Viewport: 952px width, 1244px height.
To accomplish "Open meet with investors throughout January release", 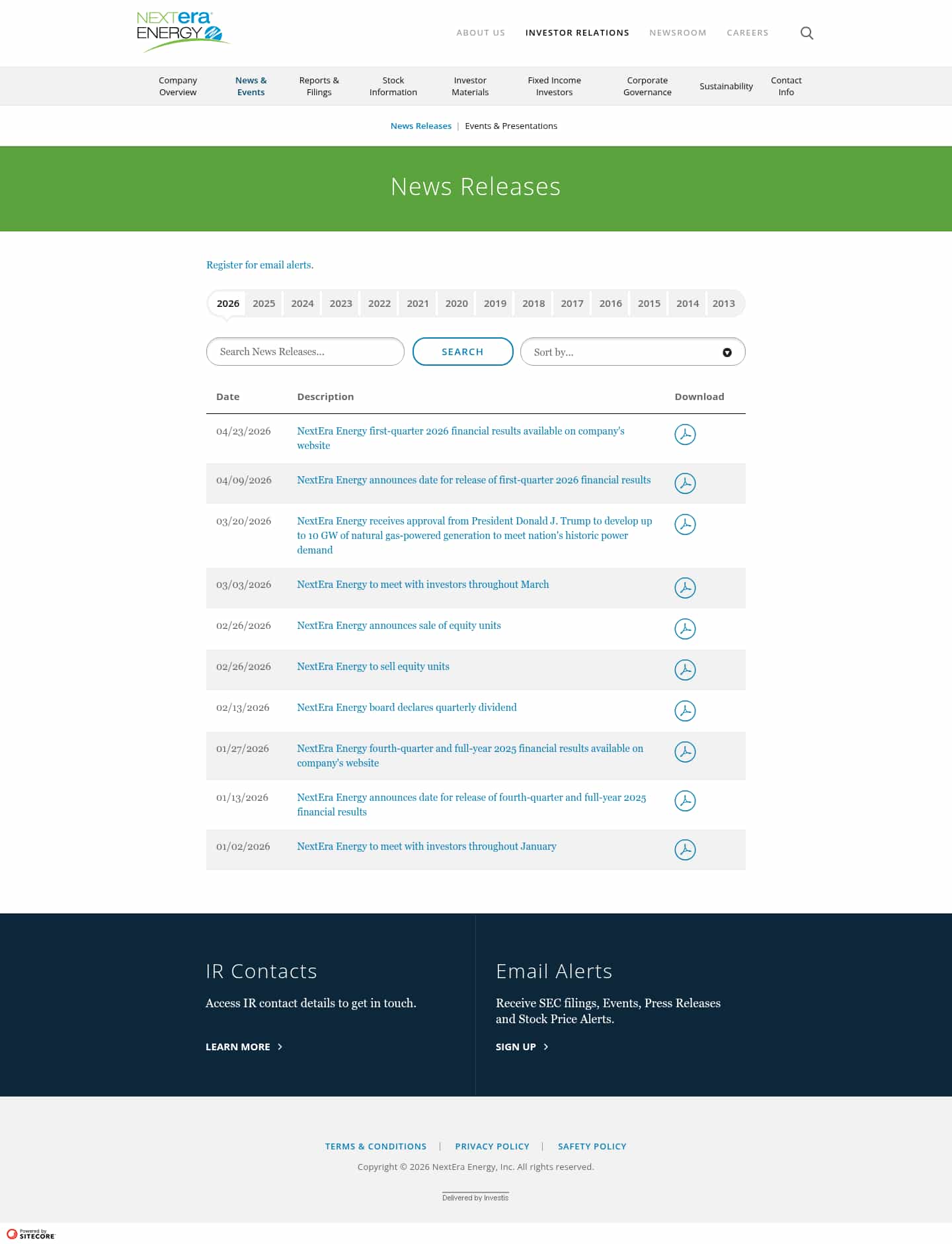I will 426,847.
